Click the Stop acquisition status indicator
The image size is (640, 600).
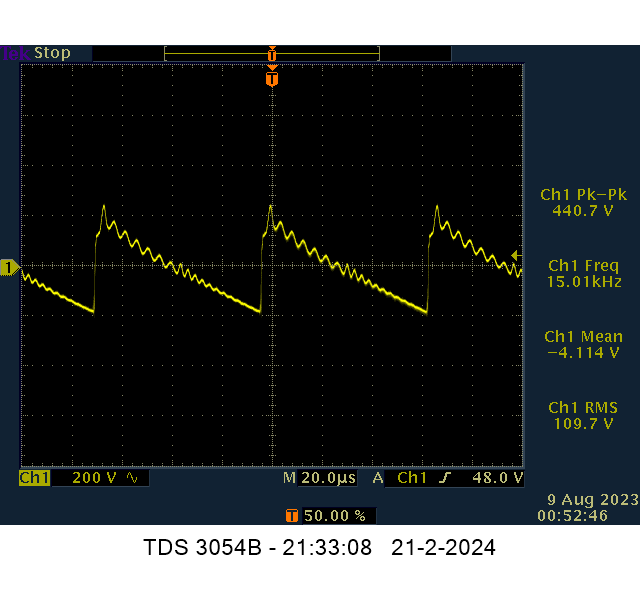[53, 52]
